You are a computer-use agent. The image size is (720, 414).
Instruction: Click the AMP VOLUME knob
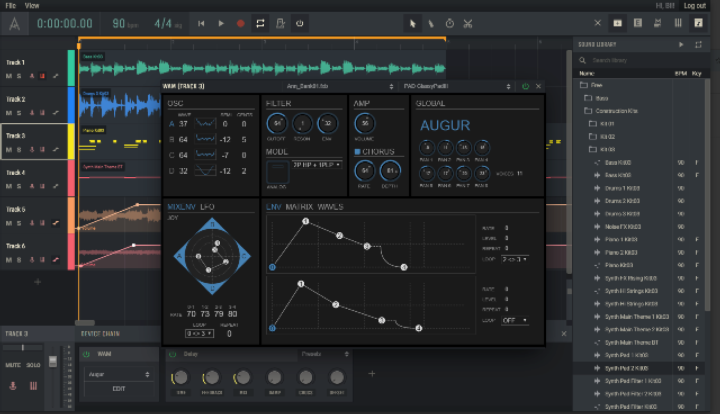coord(365,123)
